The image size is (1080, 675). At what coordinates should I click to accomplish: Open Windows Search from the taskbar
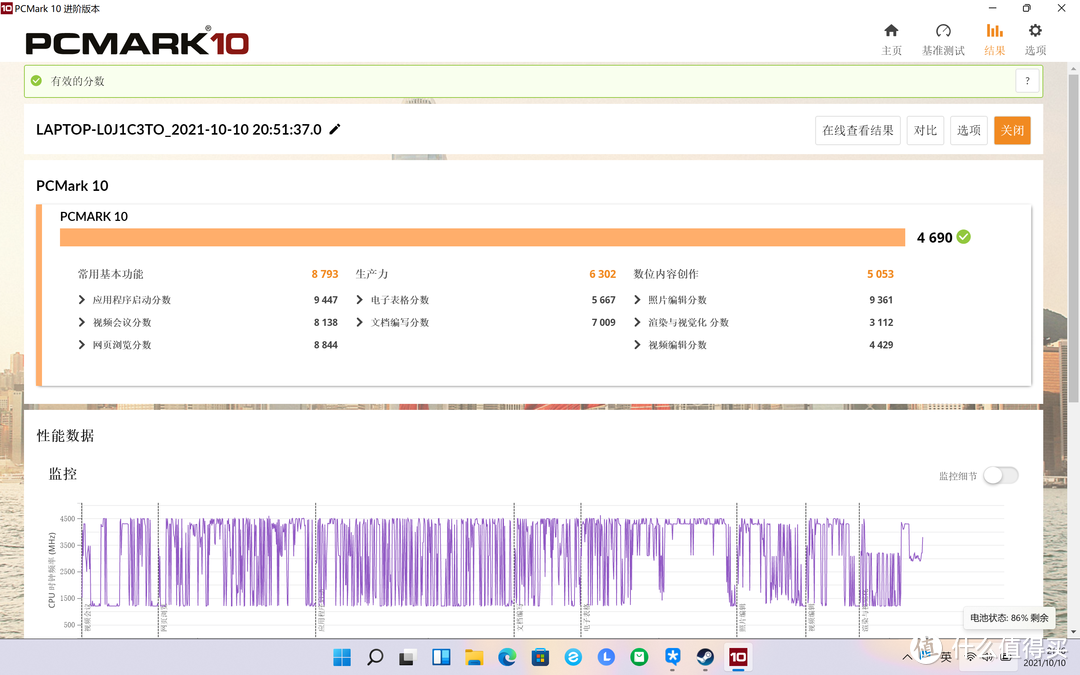[375, 657]
